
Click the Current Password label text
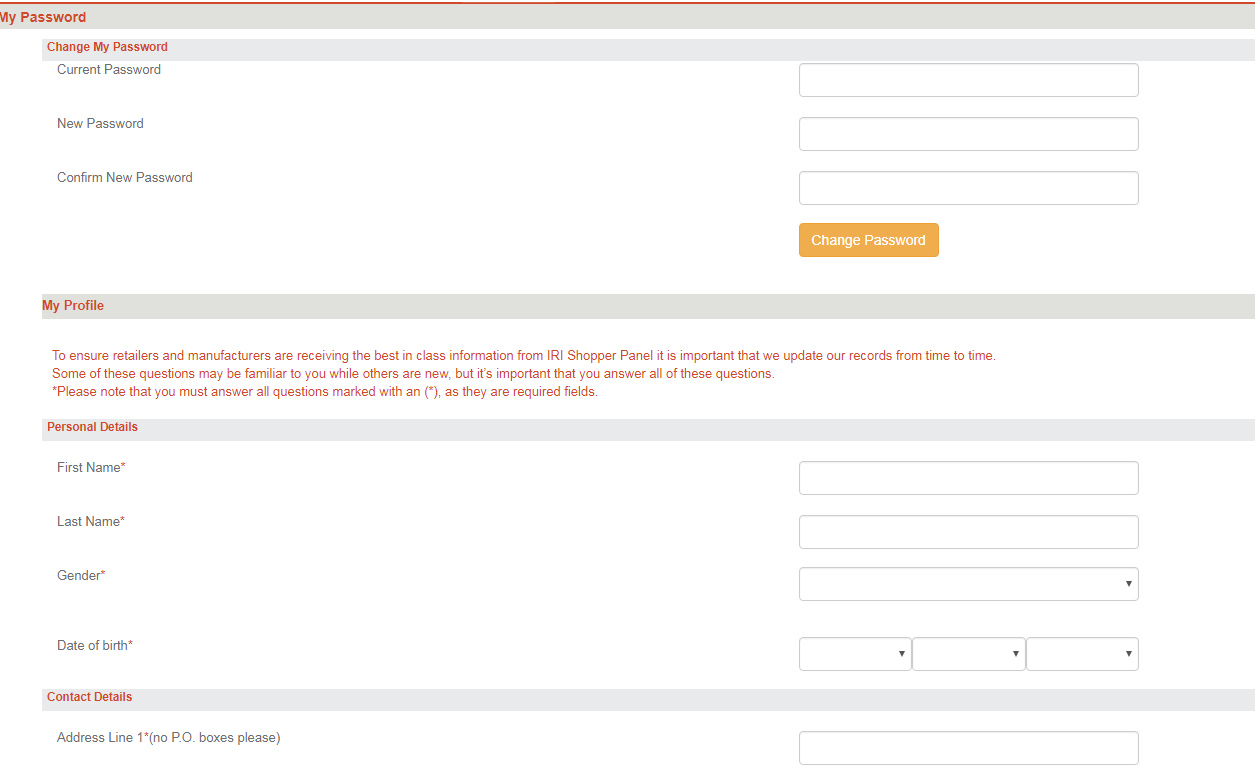click(x=109, y=70)
